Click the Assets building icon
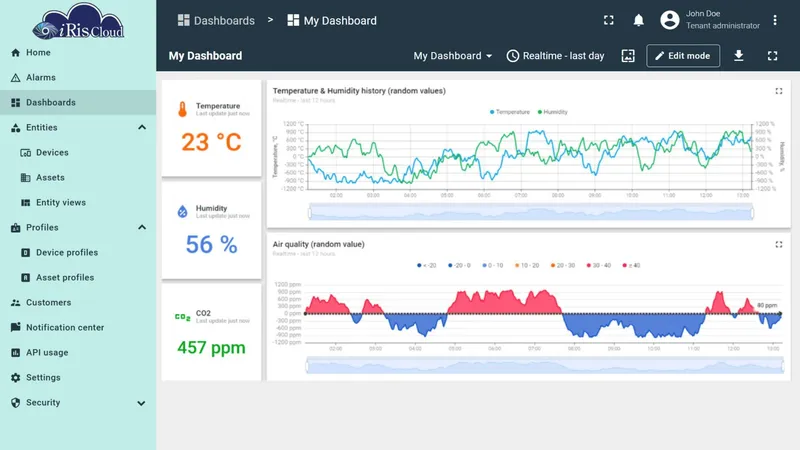 (26, 178)
